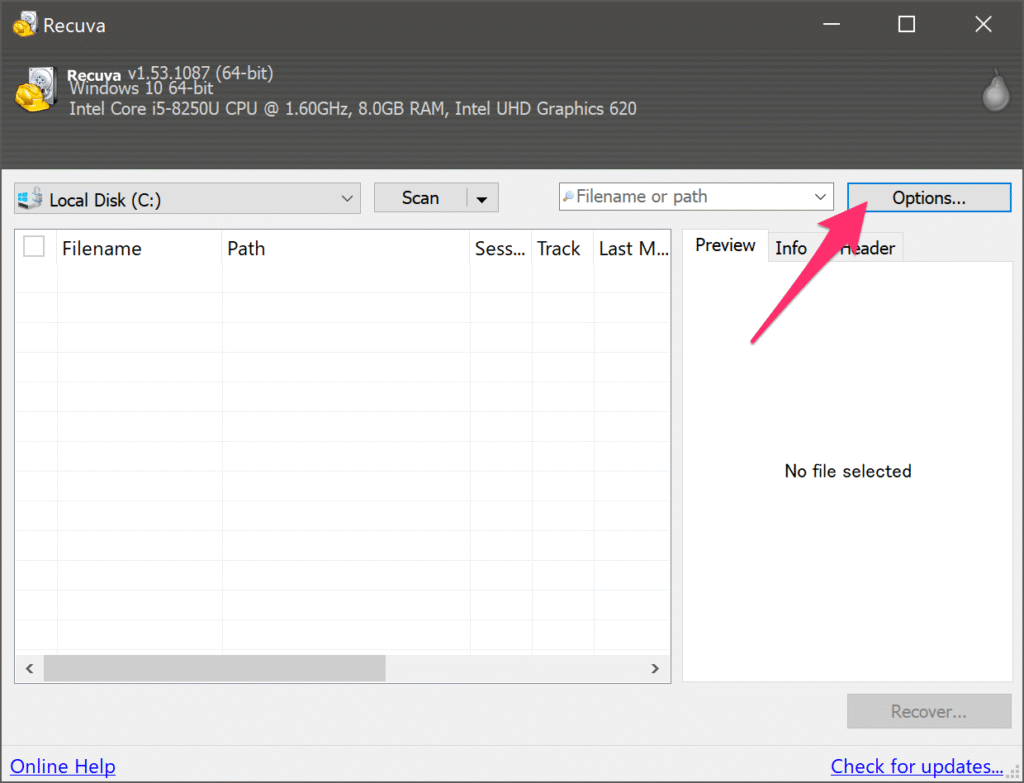Close the Recuva window
Viewport: 1024px width, 783px height.
pyautogui.click(x=983, y=25)
